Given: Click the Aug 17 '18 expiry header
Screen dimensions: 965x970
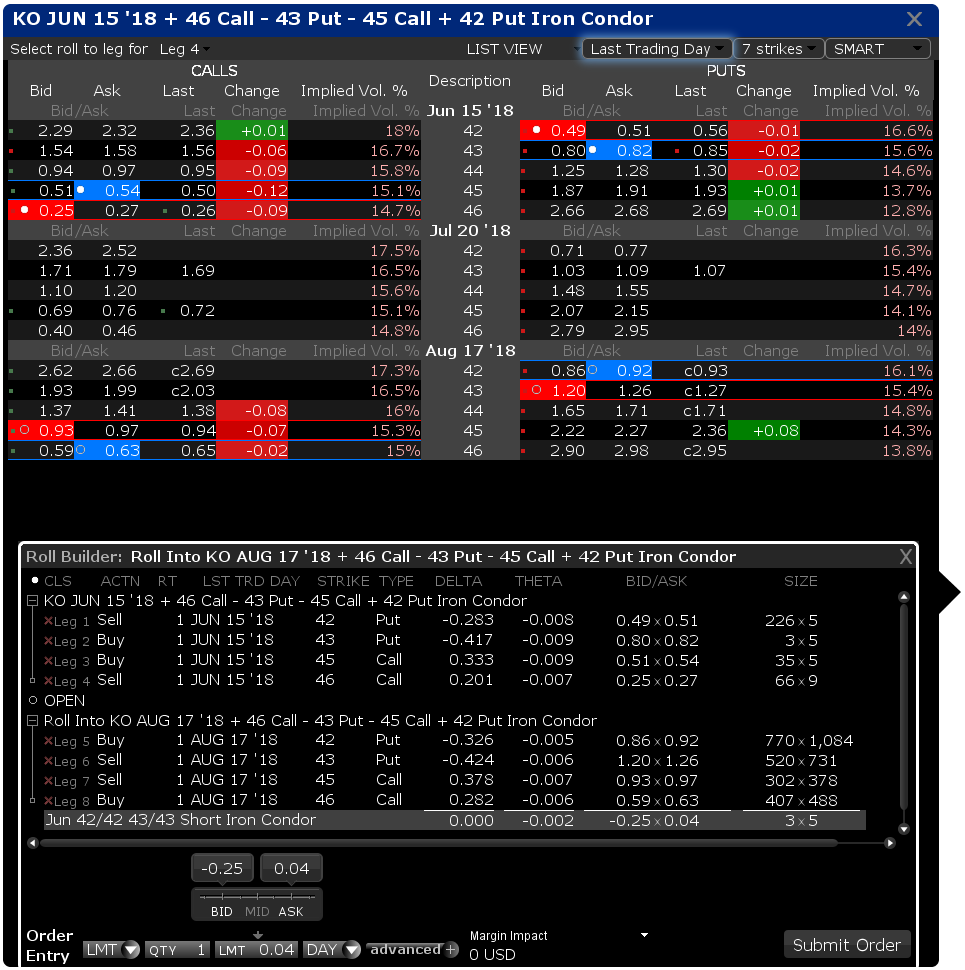Looking at the screenshot, I should pyautogui.click(x=470, y=351).
